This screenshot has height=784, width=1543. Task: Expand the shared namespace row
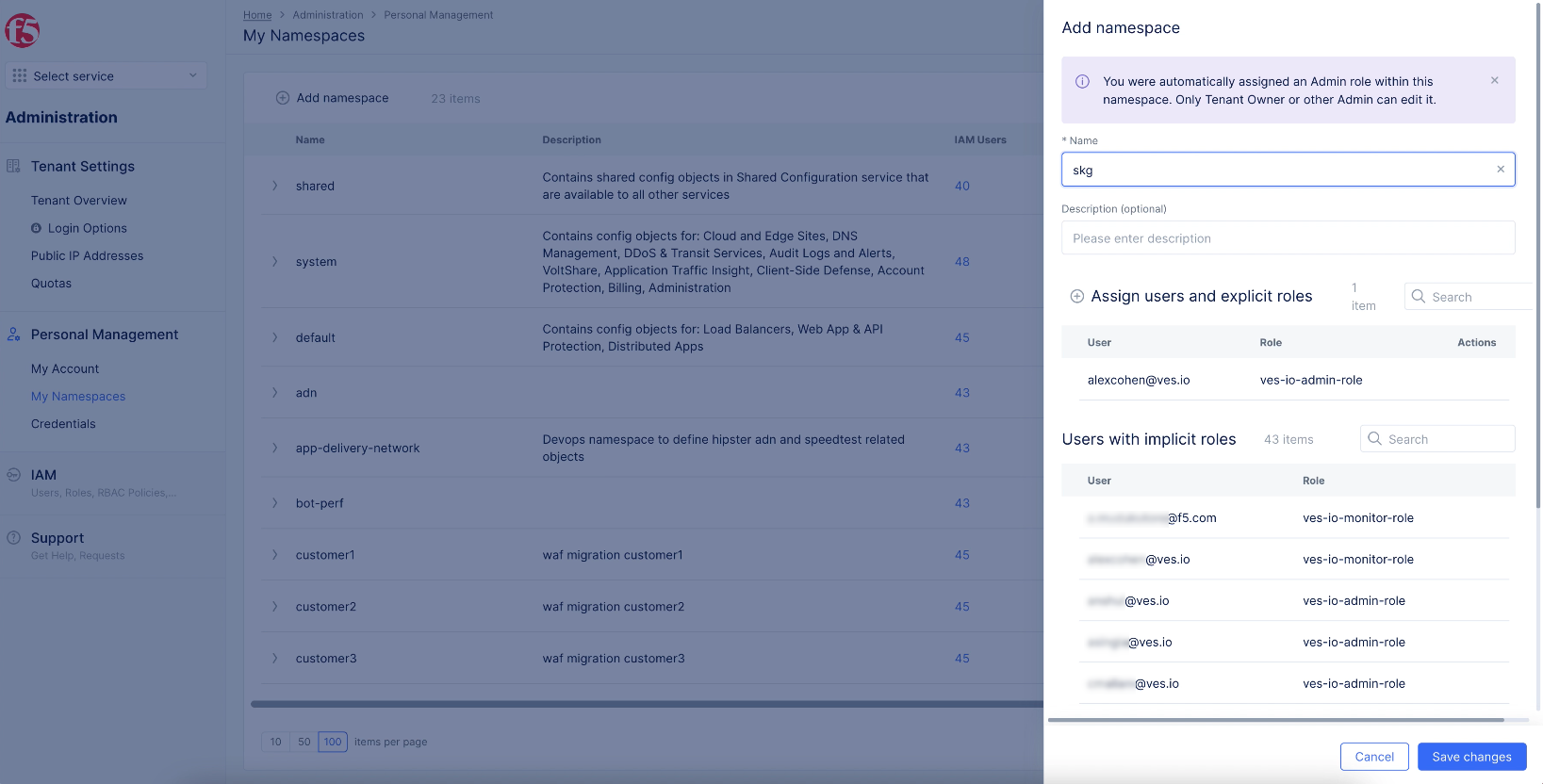[275, 187]
